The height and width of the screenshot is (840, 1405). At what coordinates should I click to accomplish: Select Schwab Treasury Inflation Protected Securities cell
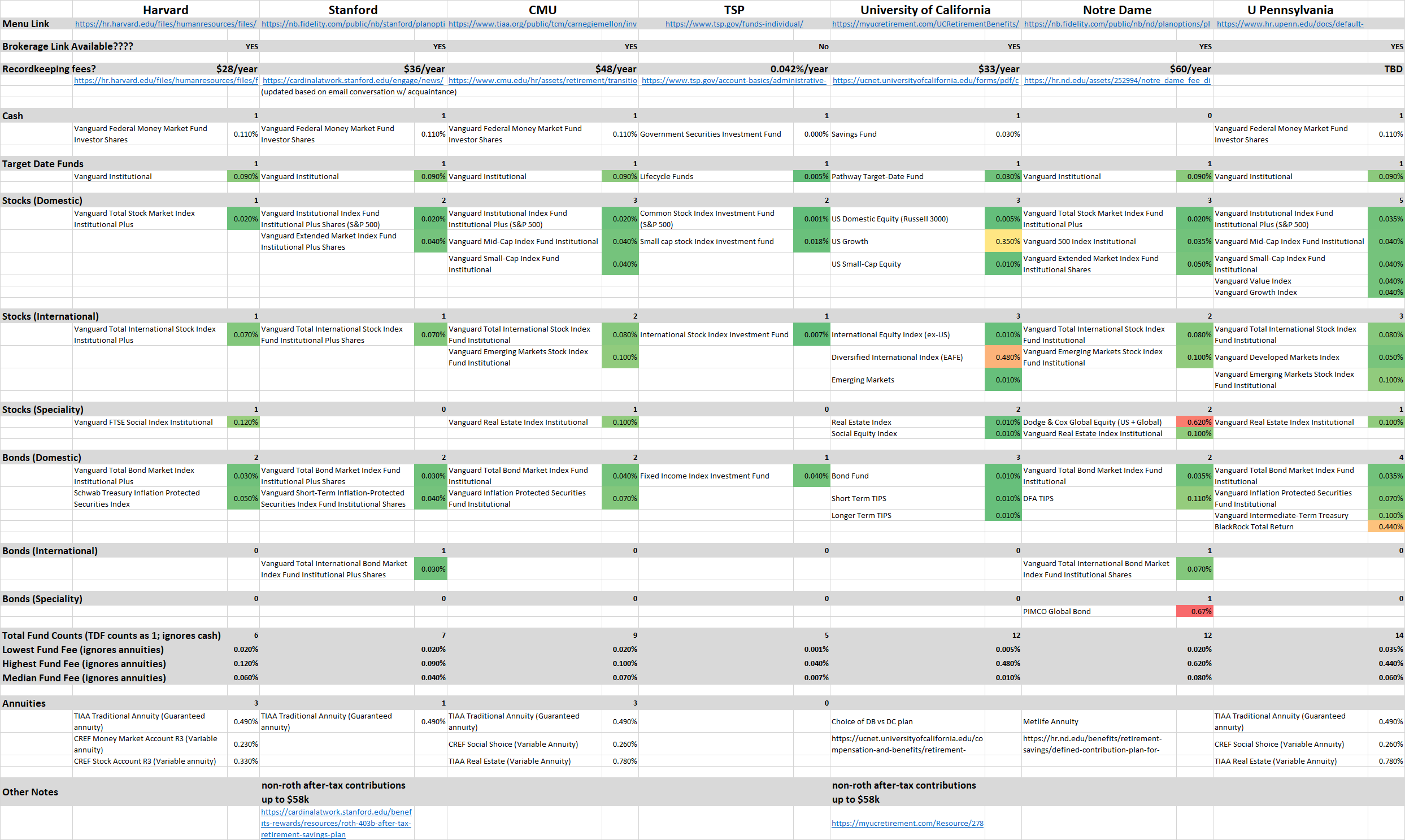point(150,499)
